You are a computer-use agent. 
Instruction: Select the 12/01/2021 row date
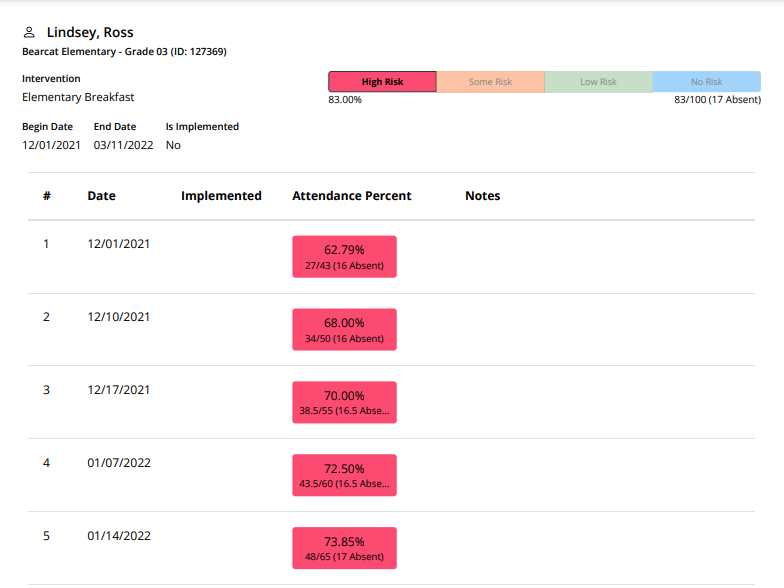pyautogui.click(x=118, y=243)
